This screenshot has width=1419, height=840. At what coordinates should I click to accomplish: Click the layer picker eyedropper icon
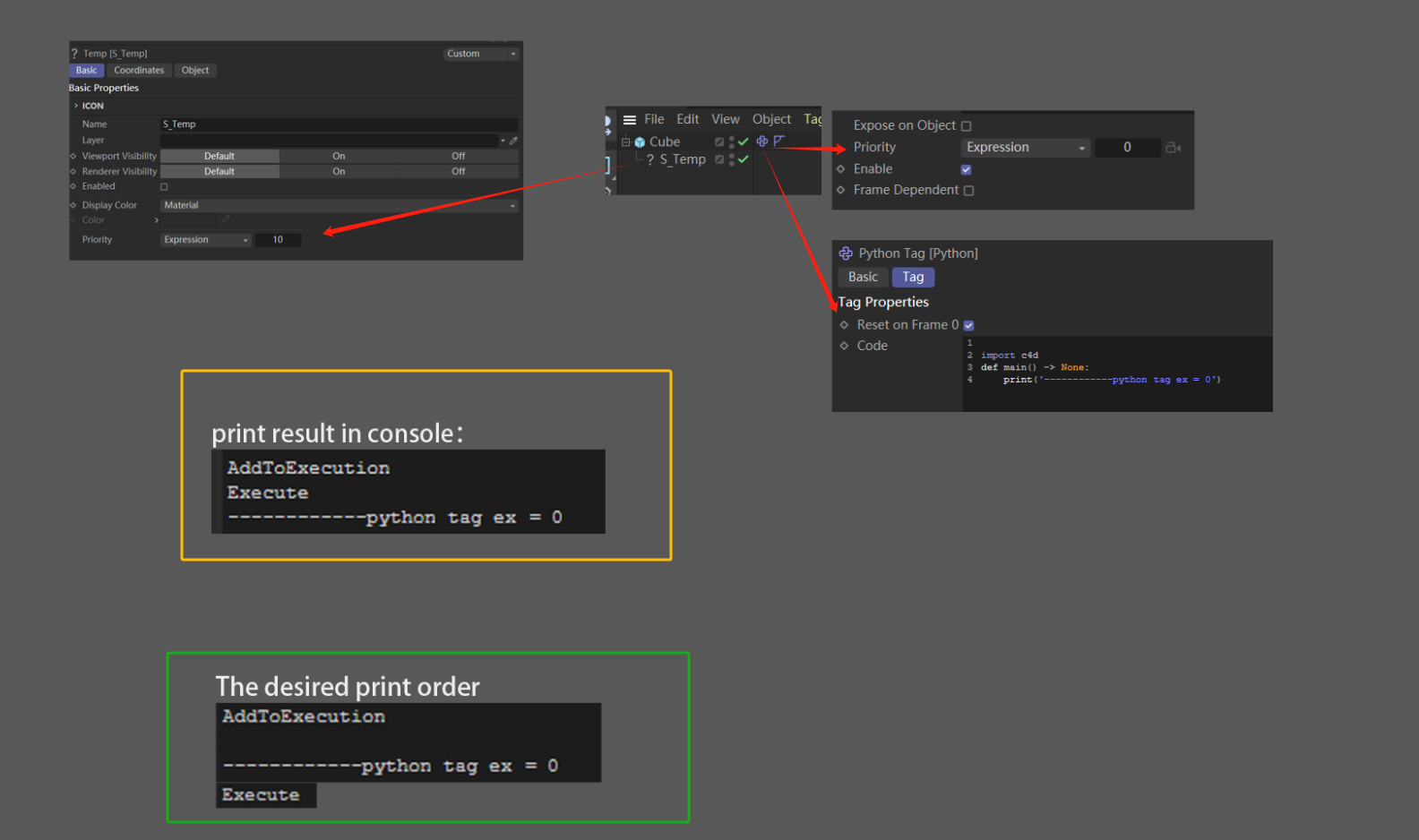513,141
